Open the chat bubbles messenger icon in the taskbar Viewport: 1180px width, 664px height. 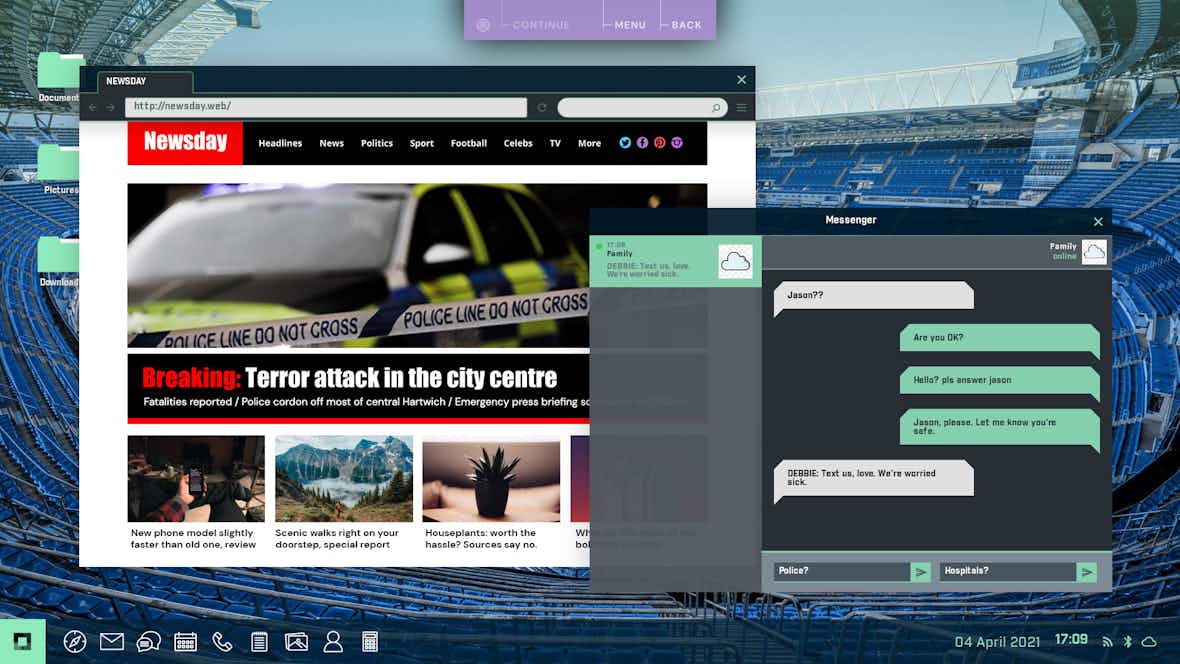(148, 641)
